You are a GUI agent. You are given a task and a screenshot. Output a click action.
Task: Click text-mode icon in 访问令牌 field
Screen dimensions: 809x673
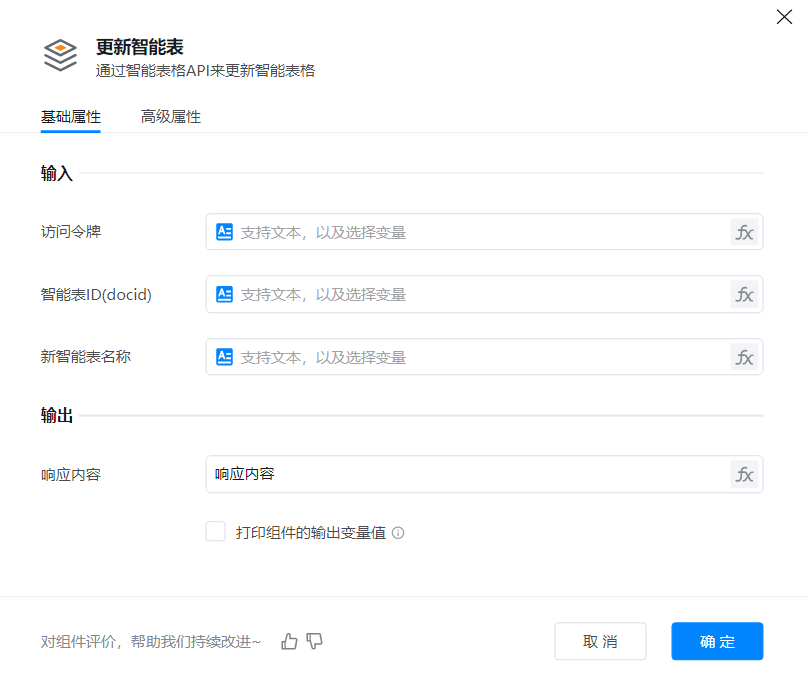pyautogui.click(x=225, y=232)
